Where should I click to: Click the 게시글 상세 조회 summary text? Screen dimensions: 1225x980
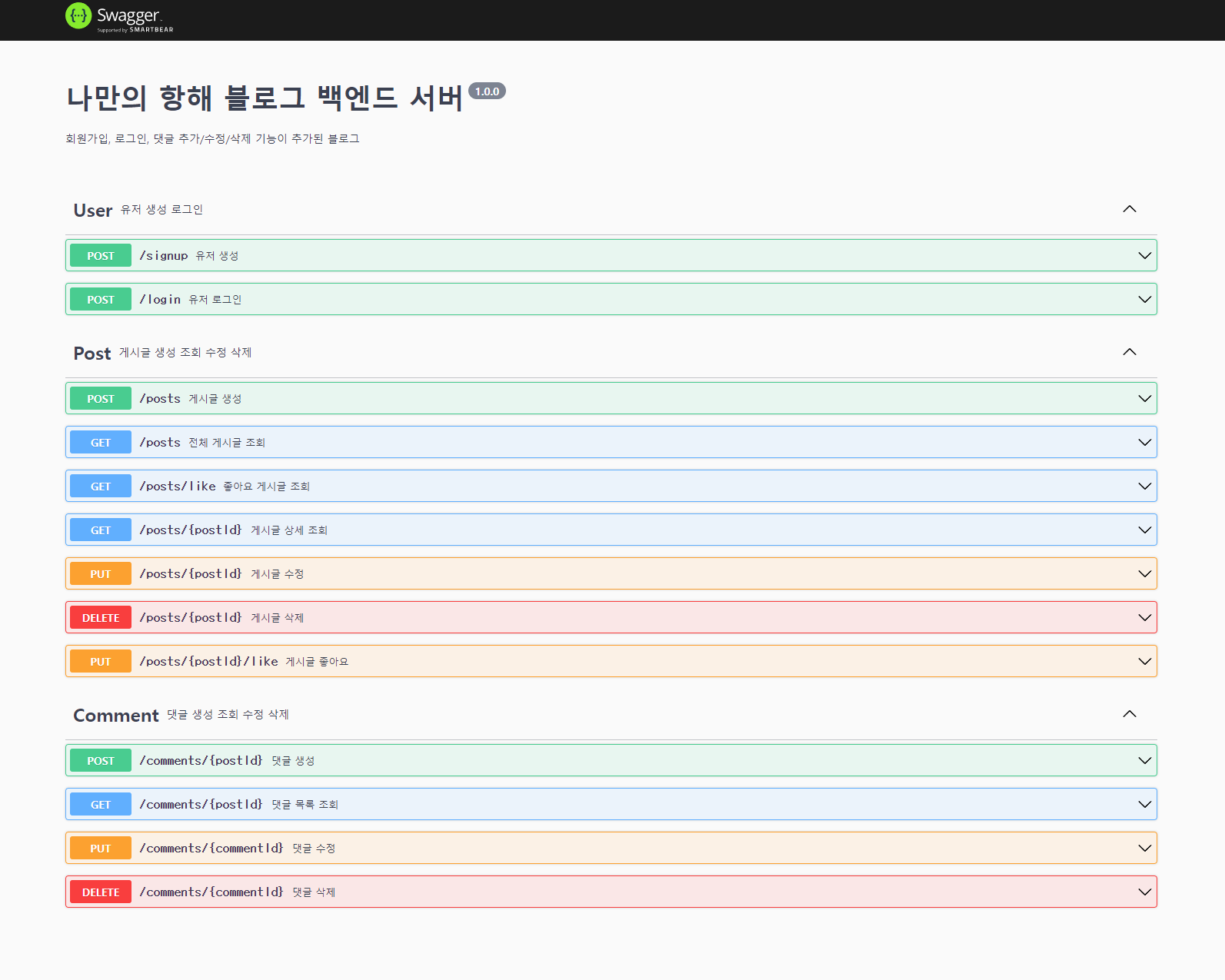click(x=289, y=530)
